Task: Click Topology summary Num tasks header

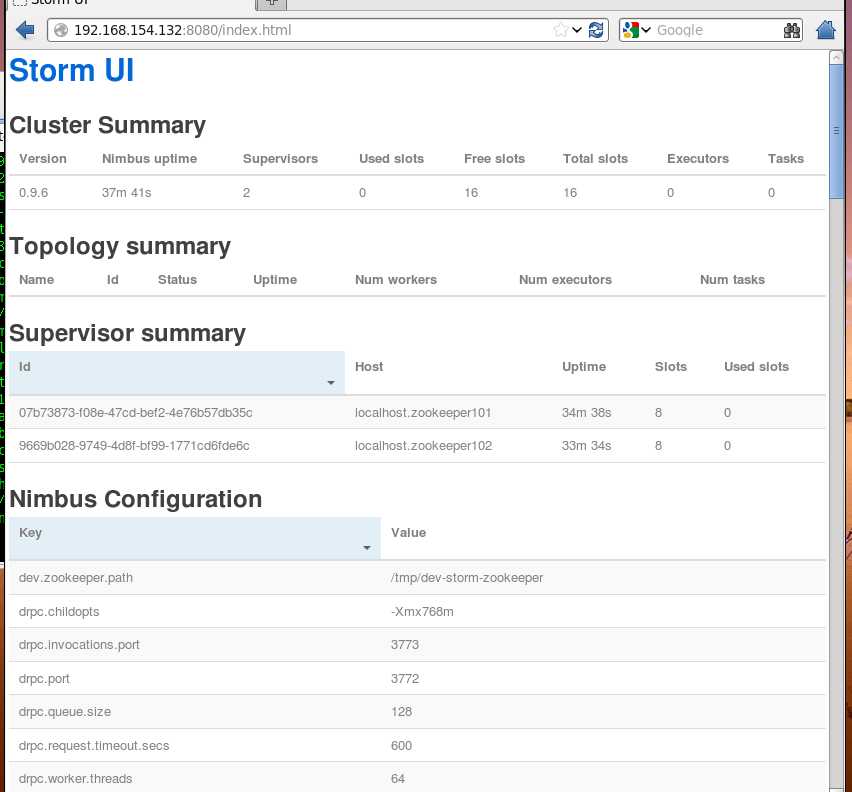Action: (x=732, y=280)
